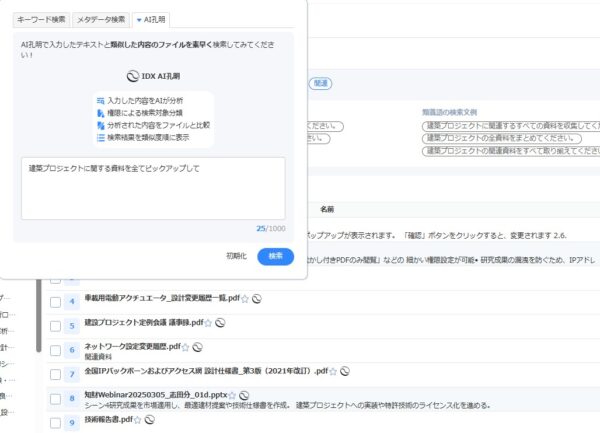Image resolution: width=600 pixels, height=433 pixels.
Task: Click row number 7 badge
Action: coord(72,374)
